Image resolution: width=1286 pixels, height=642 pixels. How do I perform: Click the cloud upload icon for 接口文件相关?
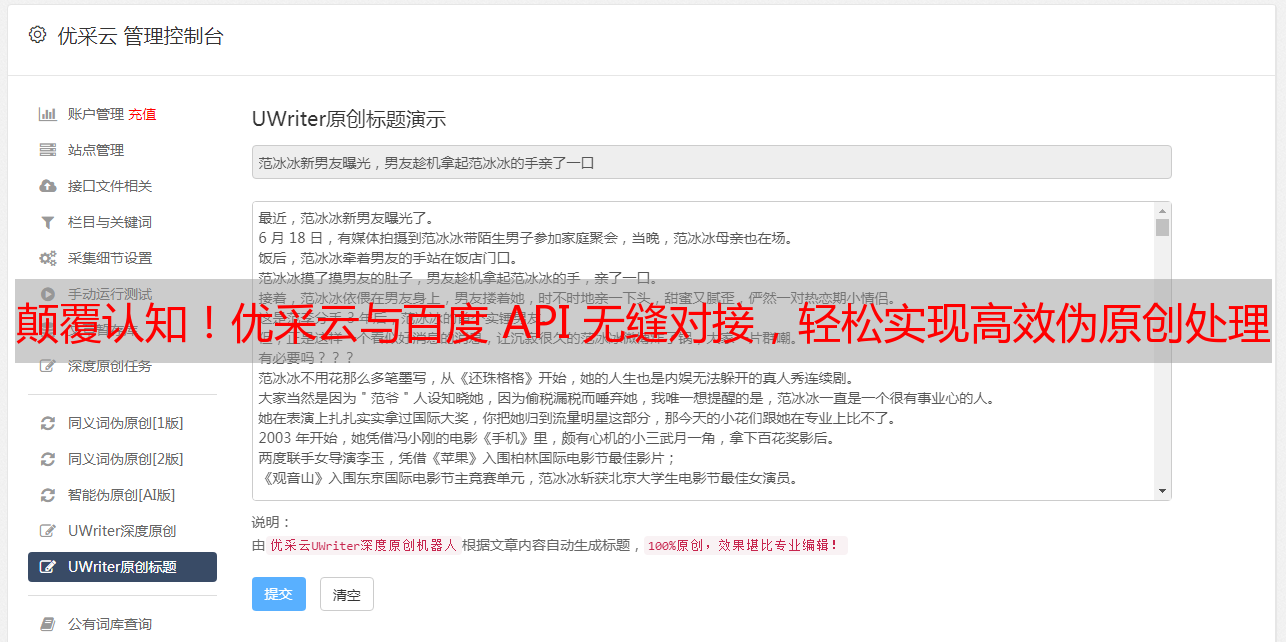pyautogui.click(x=47, y=186)
